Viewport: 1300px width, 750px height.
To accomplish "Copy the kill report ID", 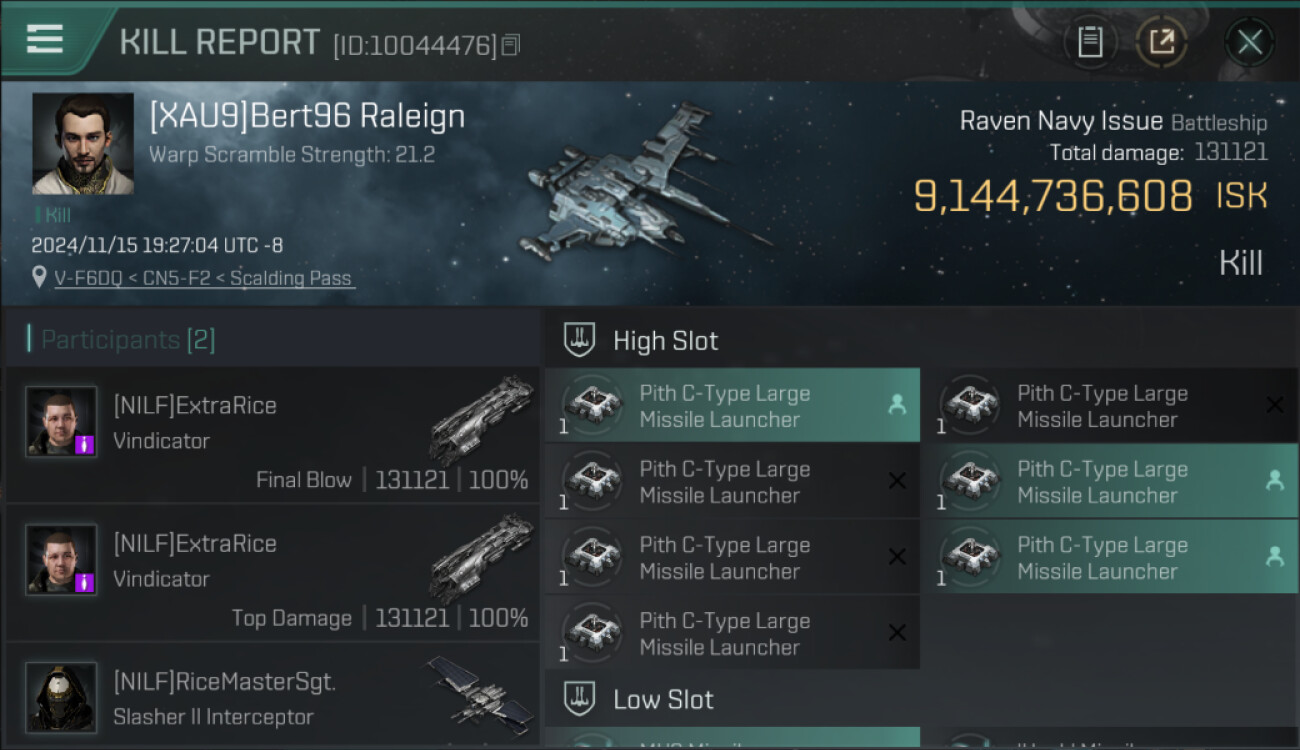I will tap(511, 44).
